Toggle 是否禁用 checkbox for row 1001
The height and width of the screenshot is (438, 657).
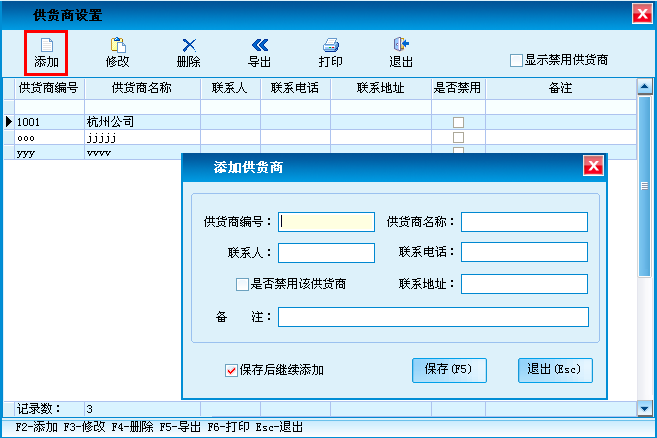(459, 122)
